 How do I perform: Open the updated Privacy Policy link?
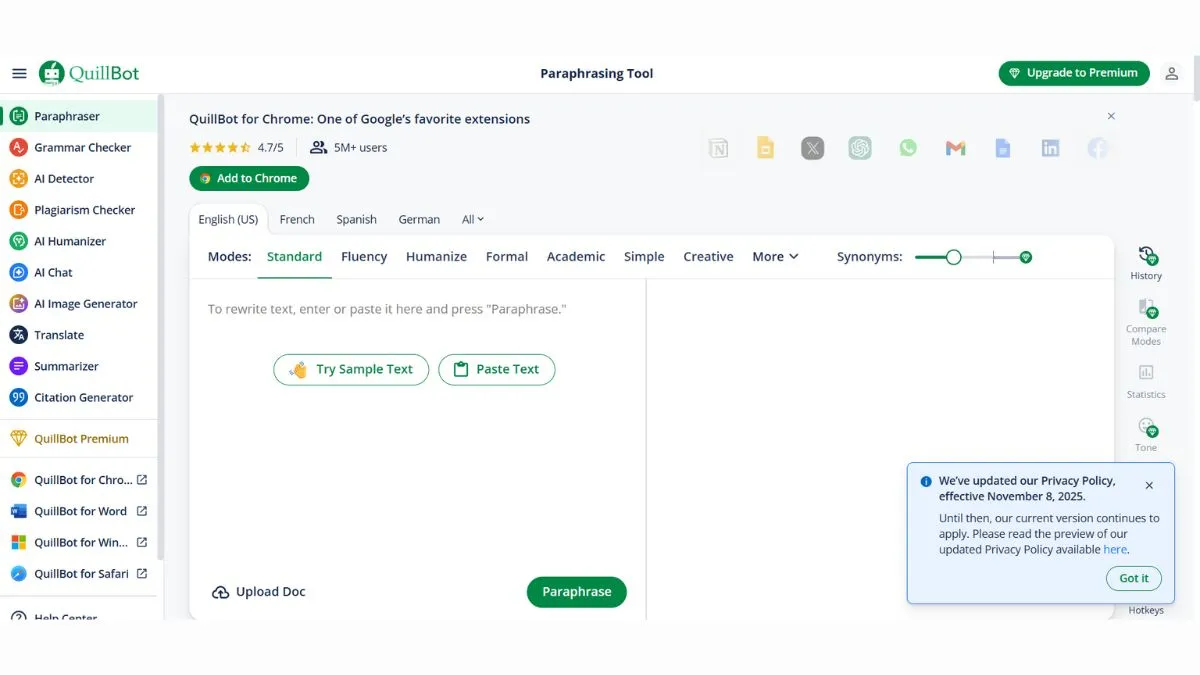(1115, 549)
